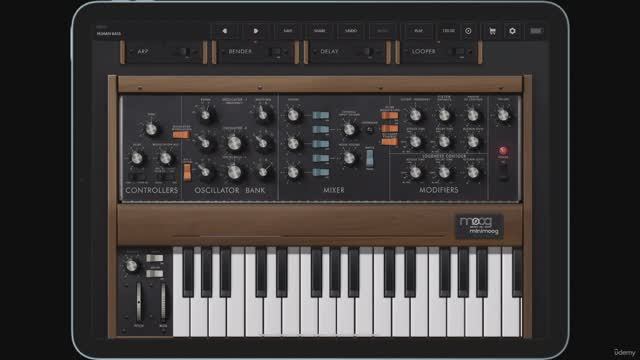Click the moog minimoog logo badge

coord(479,227)
